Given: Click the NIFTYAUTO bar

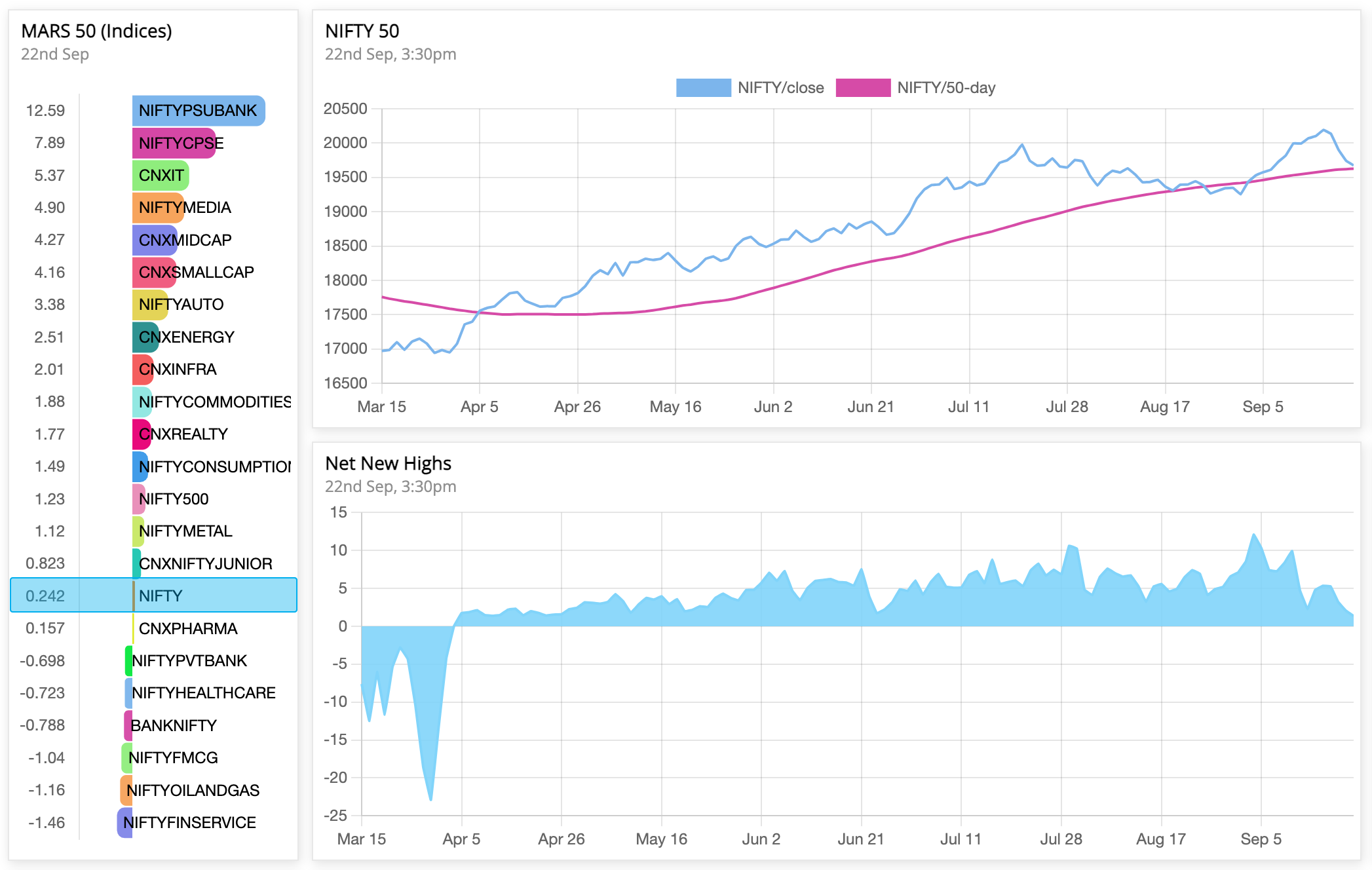Looking at the screenshot, I should [149, 305].
